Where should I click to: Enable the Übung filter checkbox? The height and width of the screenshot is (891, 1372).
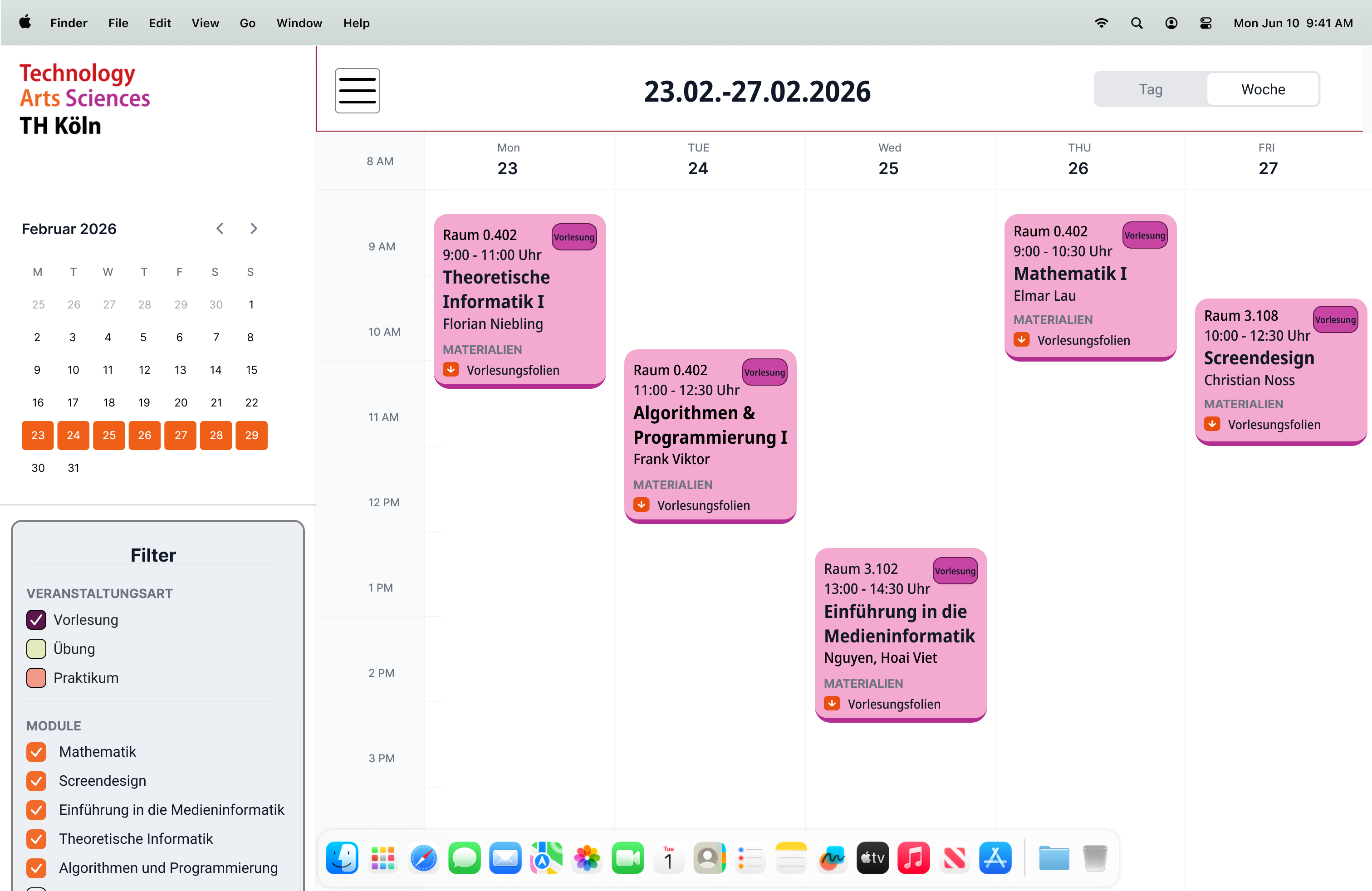(x=36, y=648)
